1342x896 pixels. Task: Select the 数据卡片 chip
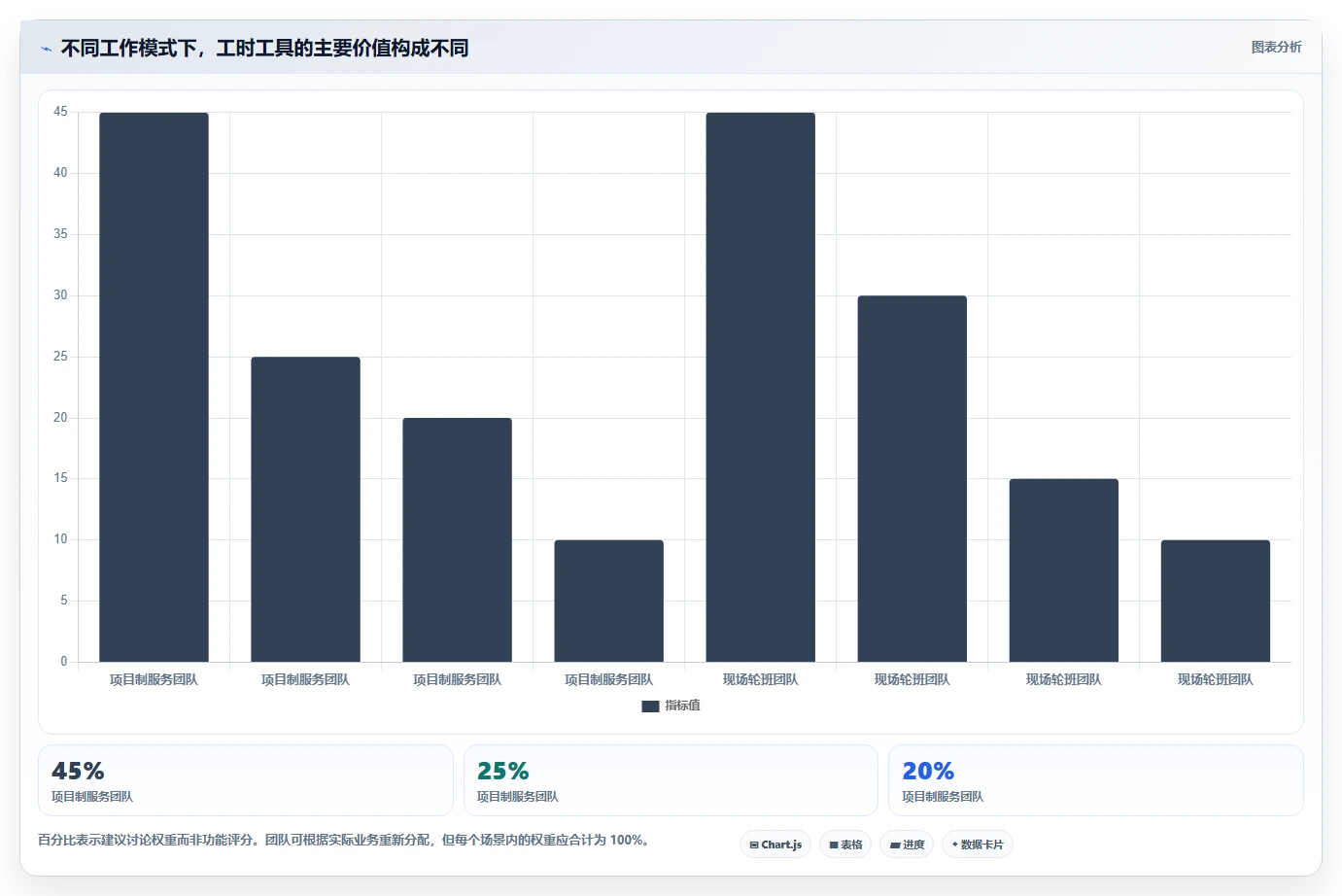(978, 844)
